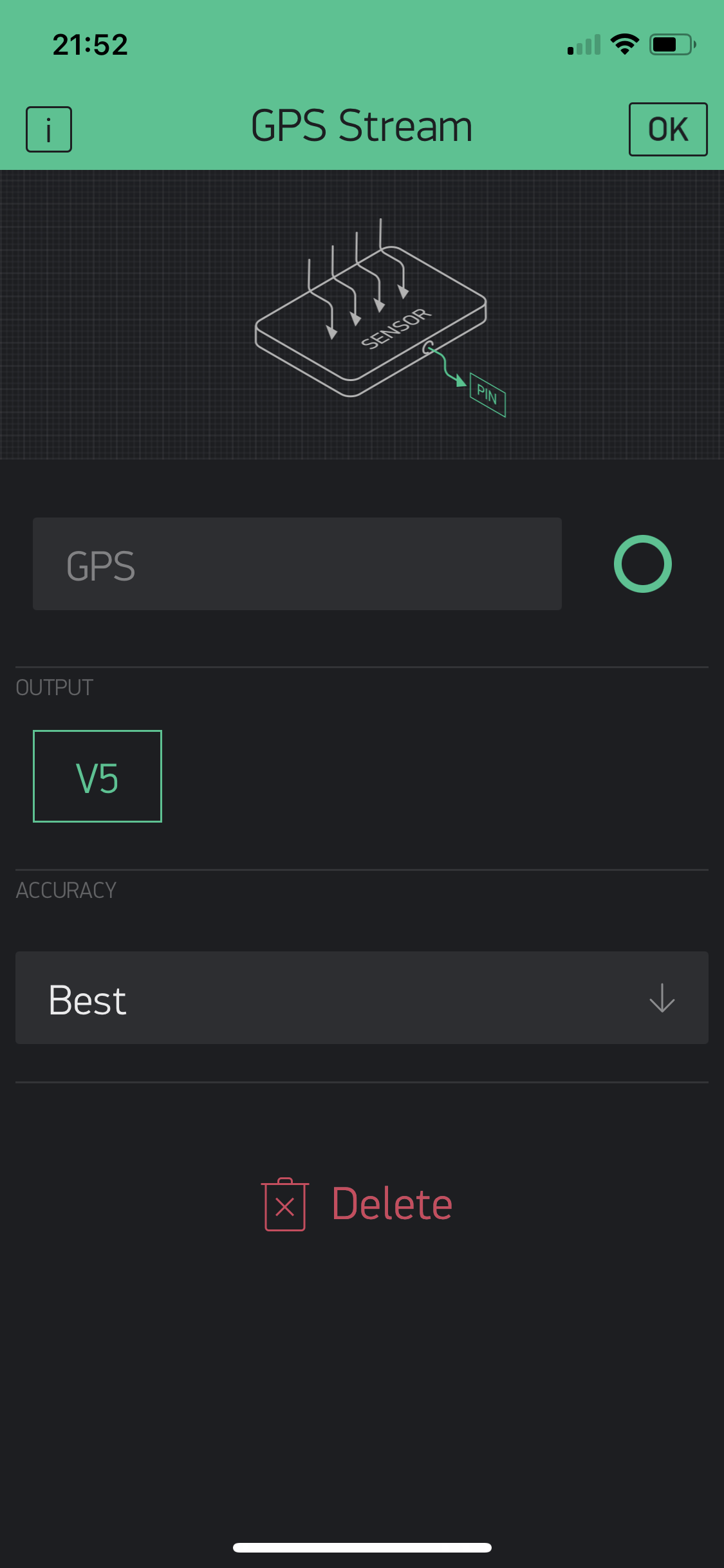The image size is (724, 1568).
Task: Tap the accuracy dropdown down arrow
Action: tap(662, 998)
